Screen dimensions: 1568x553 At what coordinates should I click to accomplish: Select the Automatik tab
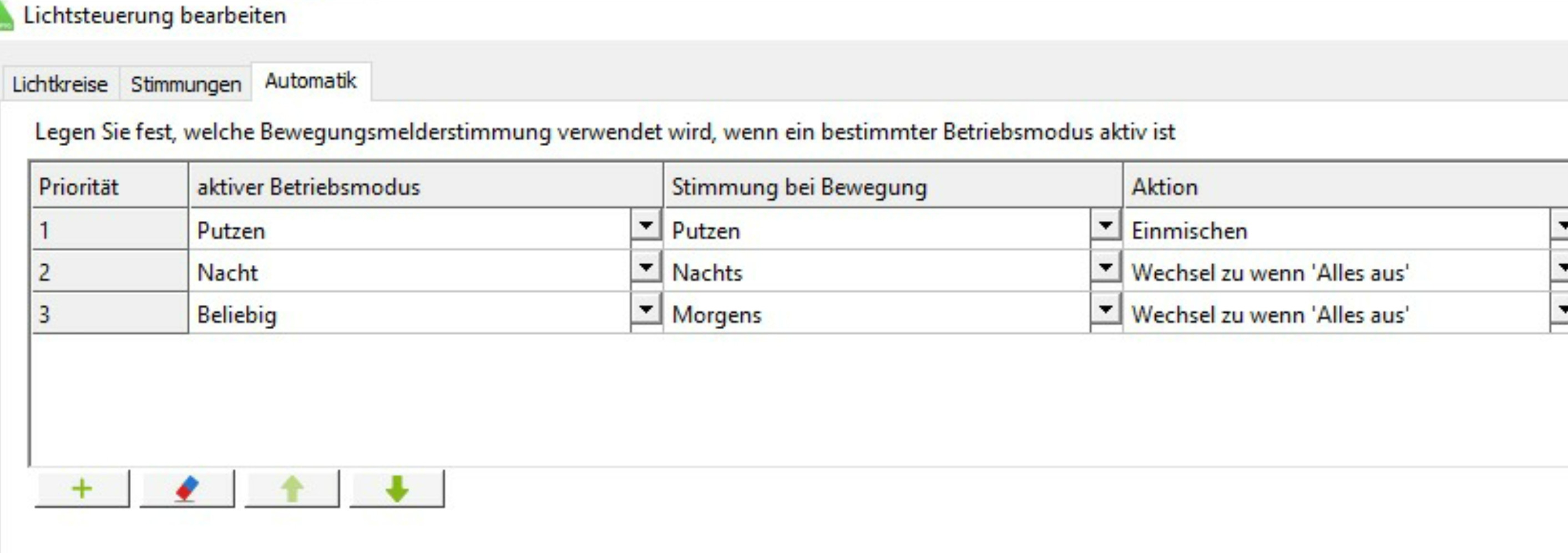[310, 81]
